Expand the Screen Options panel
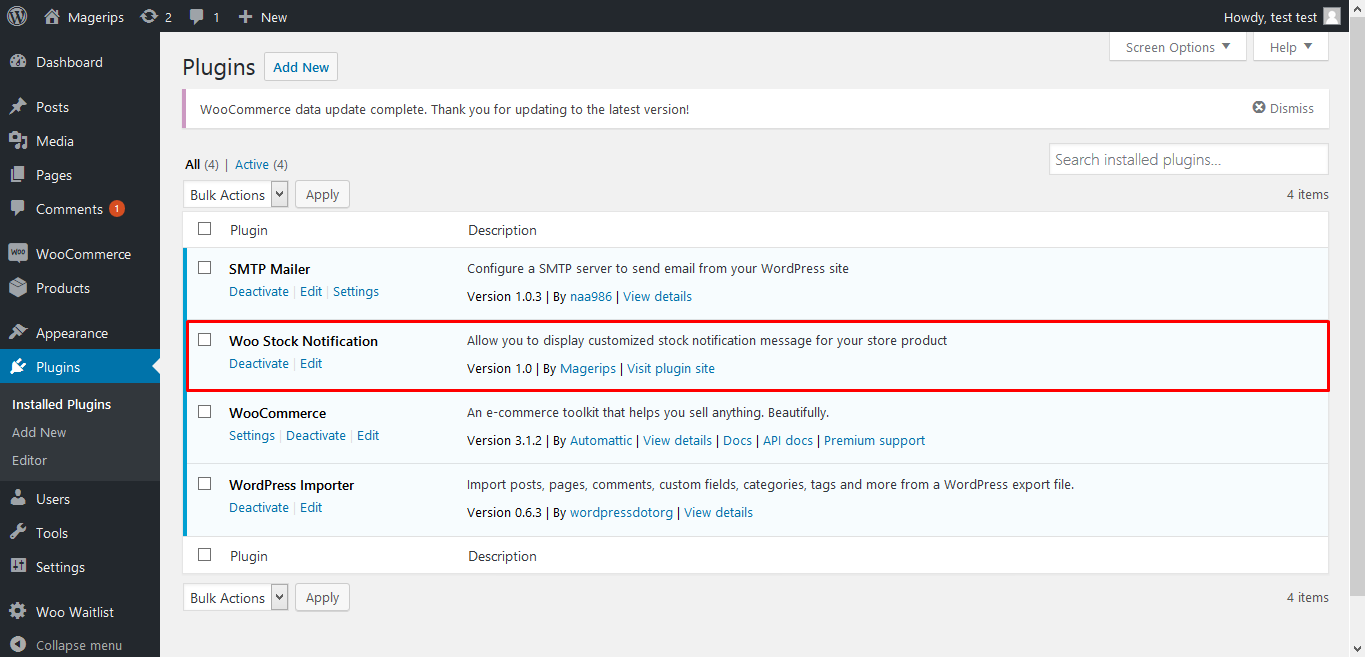Screen dimensions: 1365x657 (x=1177, y=47)
